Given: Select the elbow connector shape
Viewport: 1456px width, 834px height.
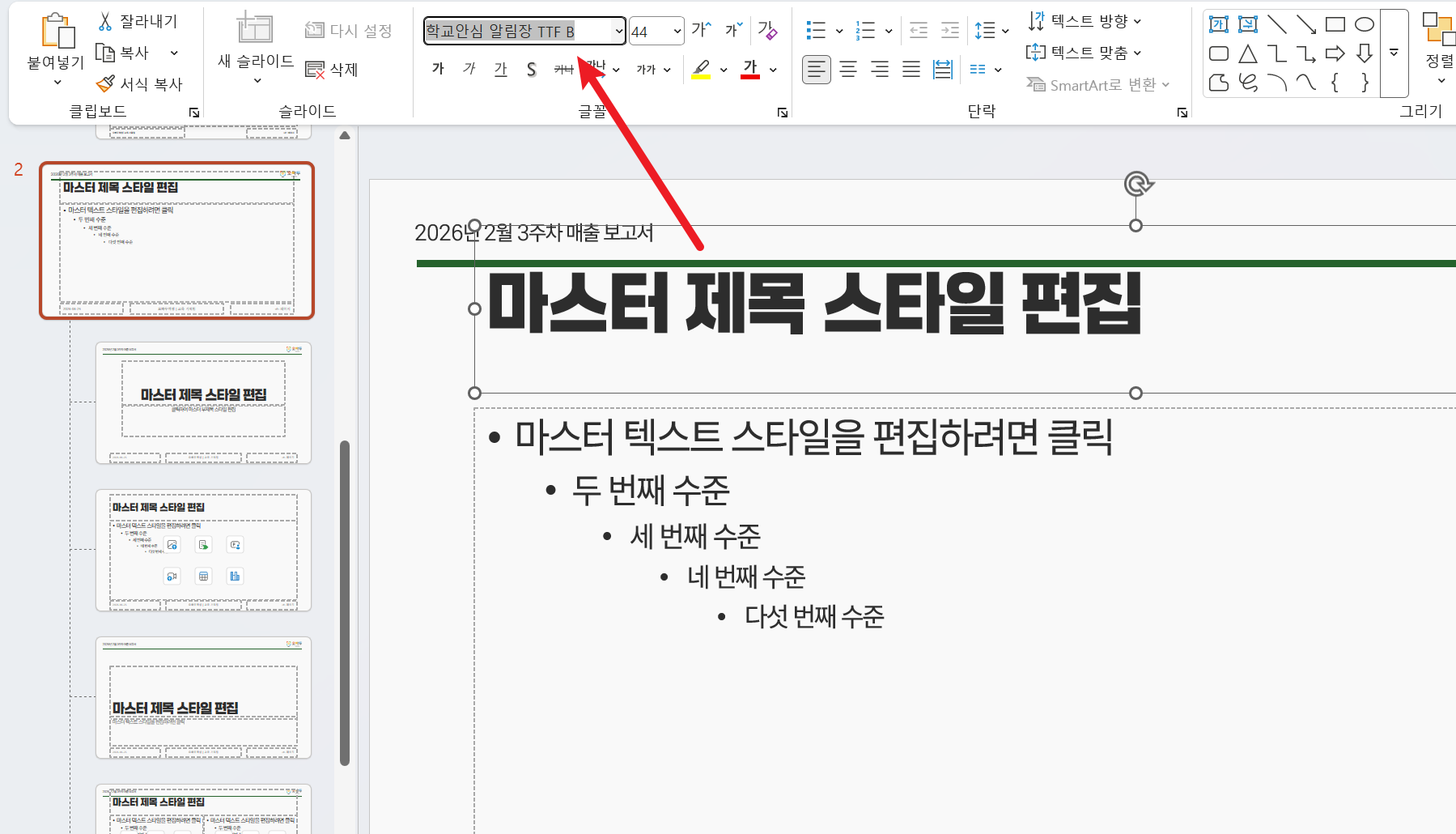Looking at the screenshot, I should tap(1277, 53).
